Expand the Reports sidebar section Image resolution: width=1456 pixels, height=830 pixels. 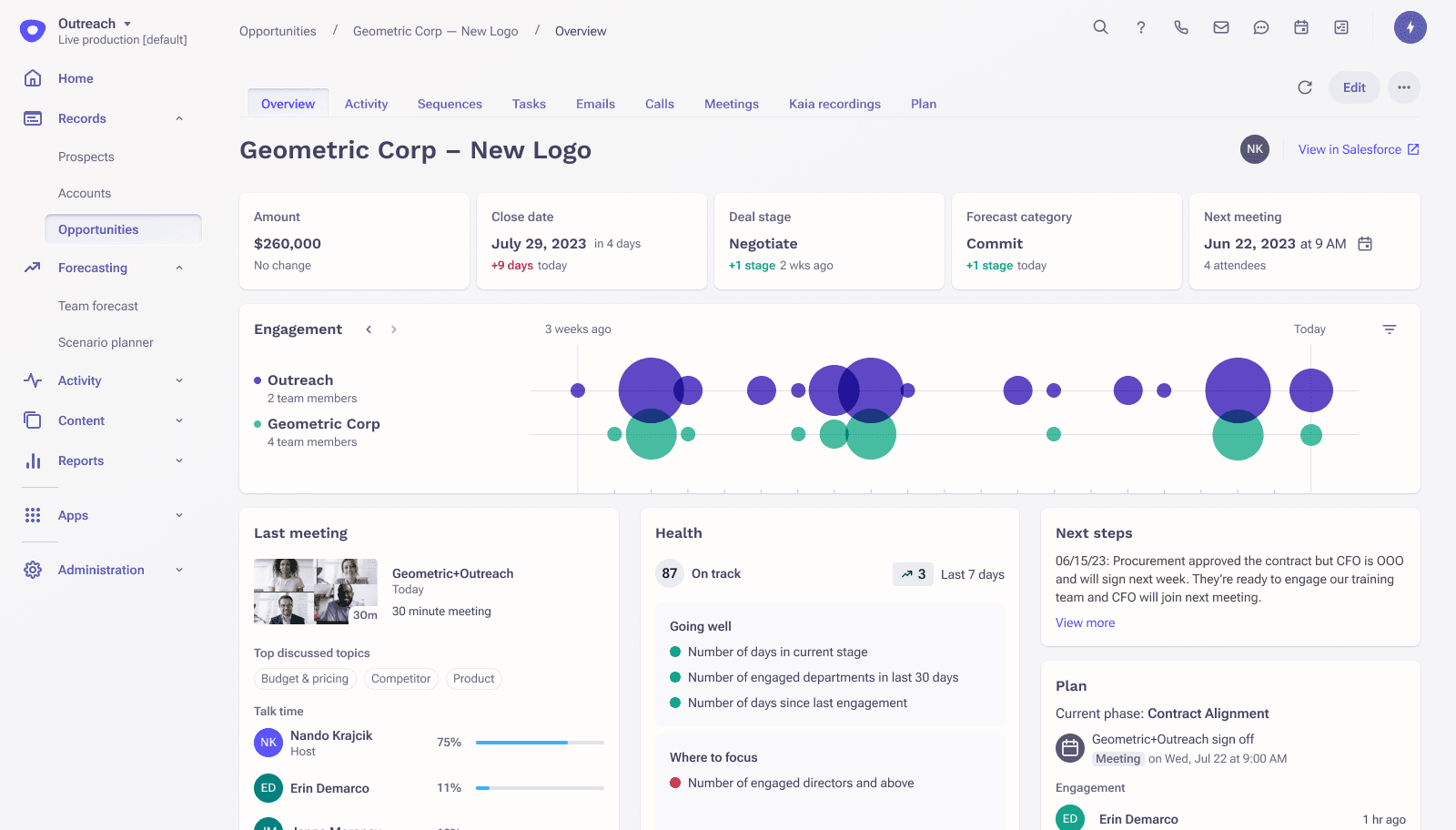click(x=179, y=461)
